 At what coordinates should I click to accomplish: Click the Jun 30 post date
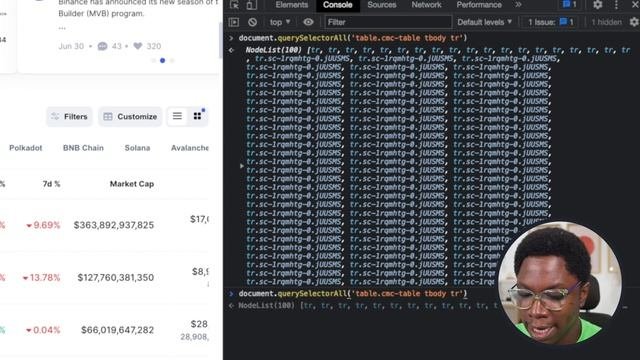(x=71, y=46)
